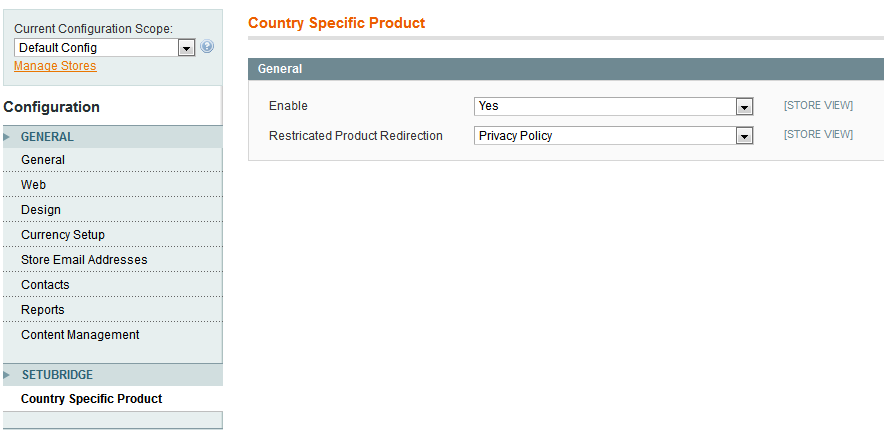Click the Enable dropdown arrow button
This screenshot has height=430, width=884.
[x=744, y=107]
